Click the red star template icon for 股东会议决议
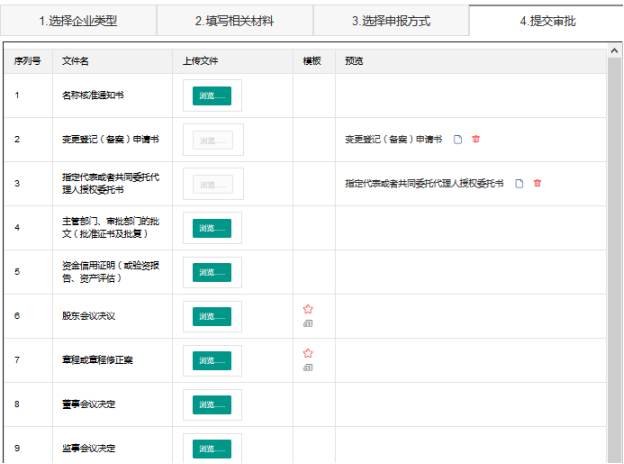The width and height of the screenshot is (624, 464). [x=308, y=309]
